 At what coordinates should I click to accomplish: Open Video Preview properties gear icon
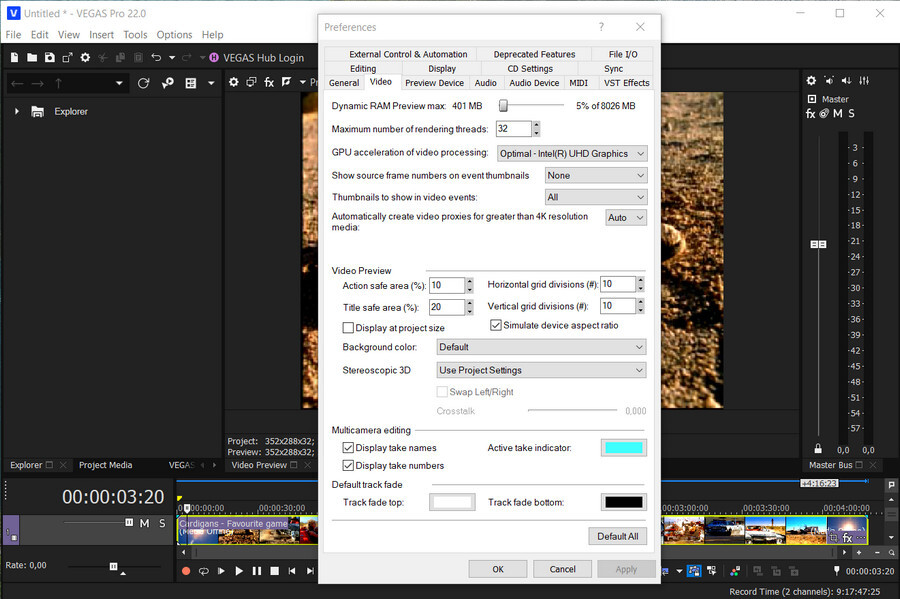pyautogui.click(x=234, y=82)
